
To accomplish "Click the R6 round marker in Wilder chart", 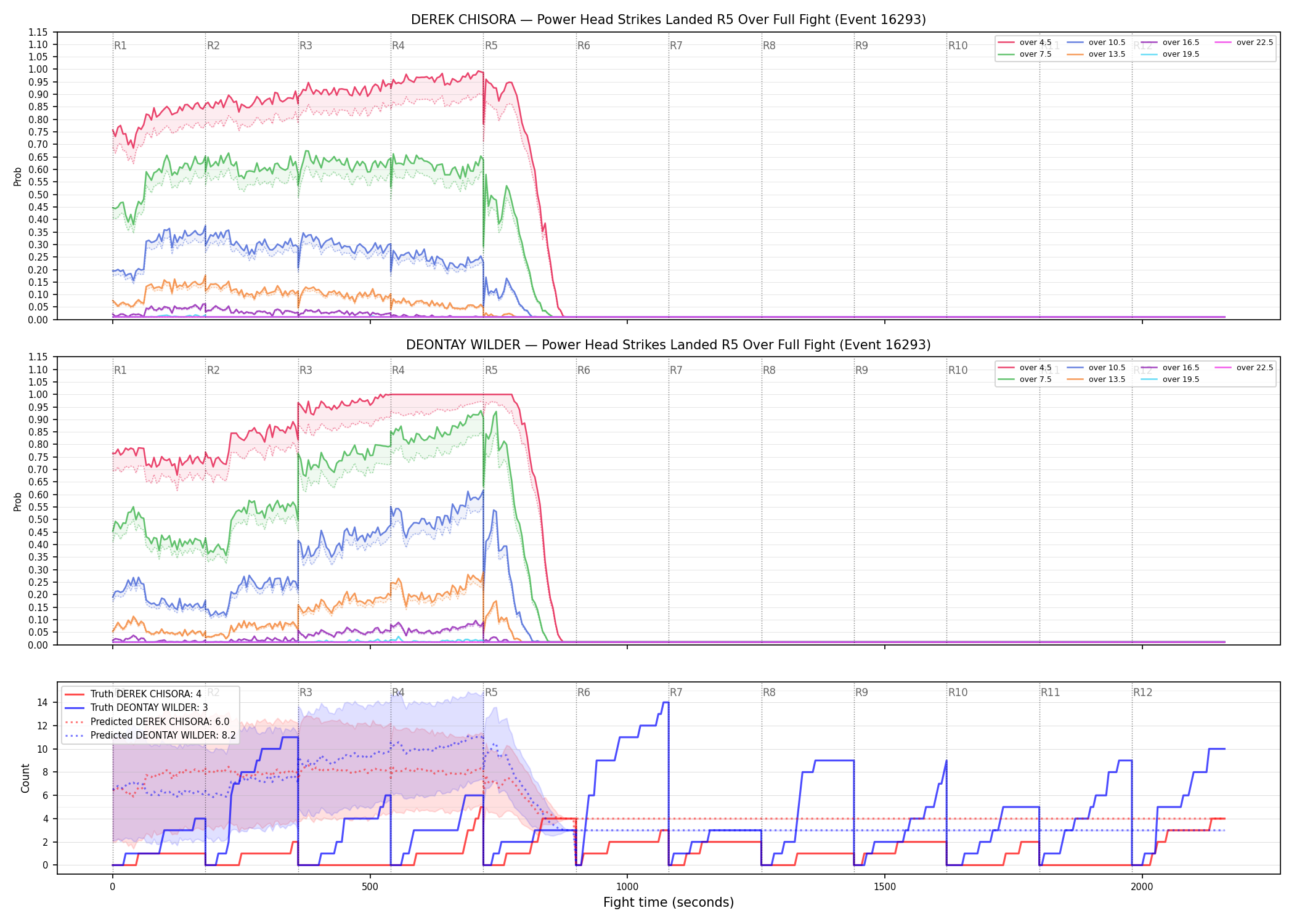I will pyautogui.click(x=584, y=370).
